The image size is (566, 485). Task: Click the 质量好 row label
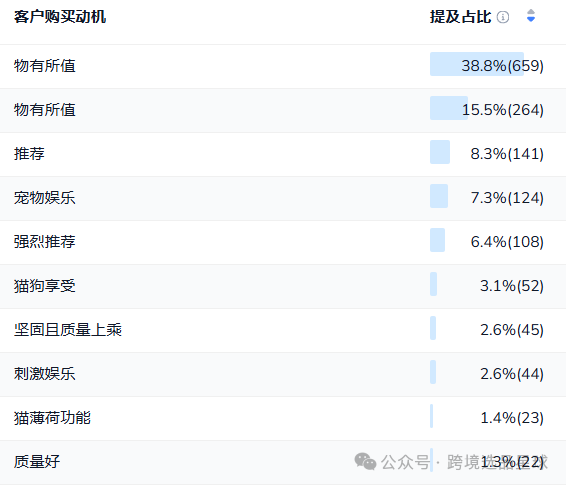click(x=37, y=462)
